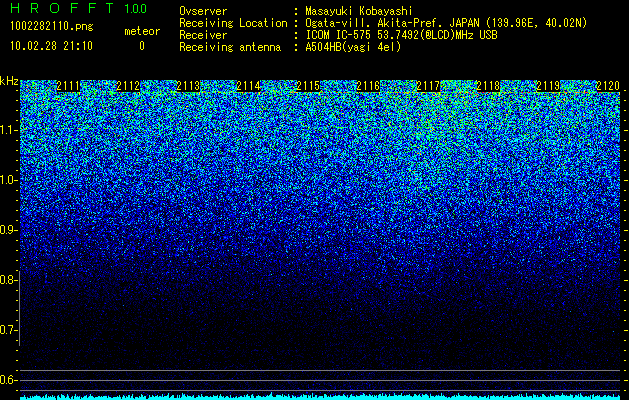Click the 0.9 kHz axis tick label
The image size is (629, 400).
(x=7, y=230)
